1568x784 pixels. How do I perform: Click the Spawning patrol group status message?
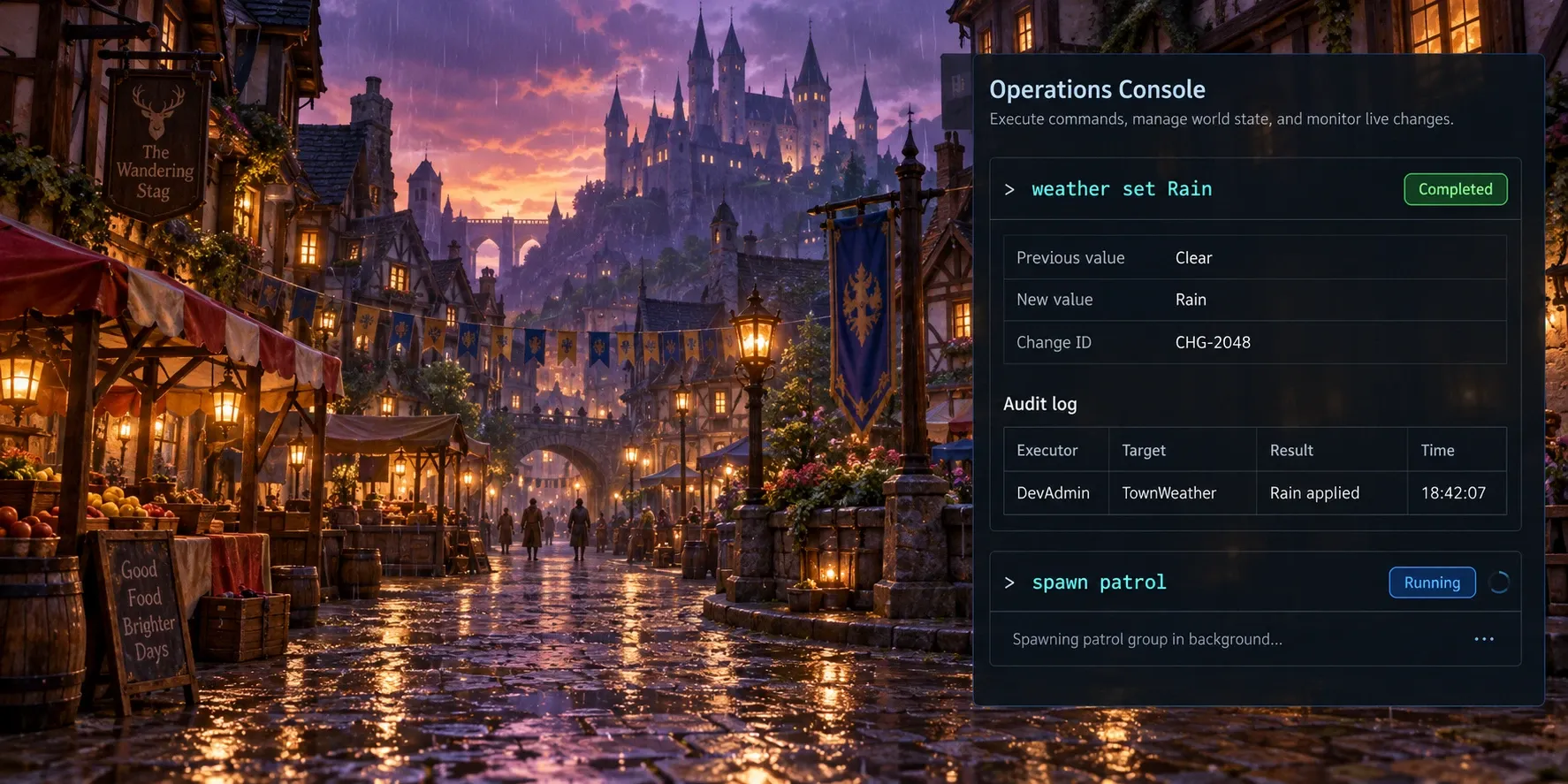coord(1146,639)
